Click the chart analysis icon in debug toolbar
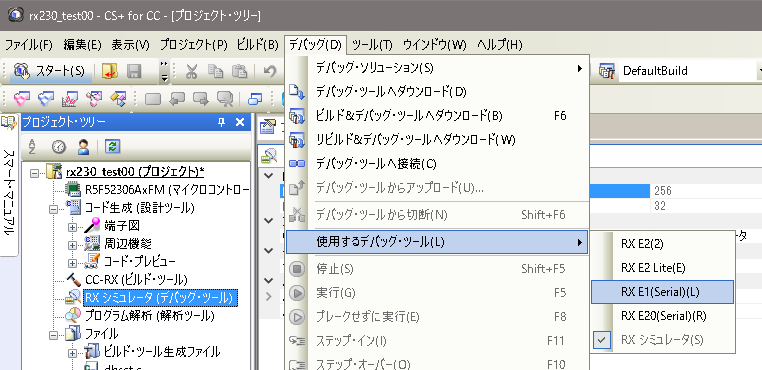The width and height of the screenshot is (762, 370). click(x=70, y=99)
